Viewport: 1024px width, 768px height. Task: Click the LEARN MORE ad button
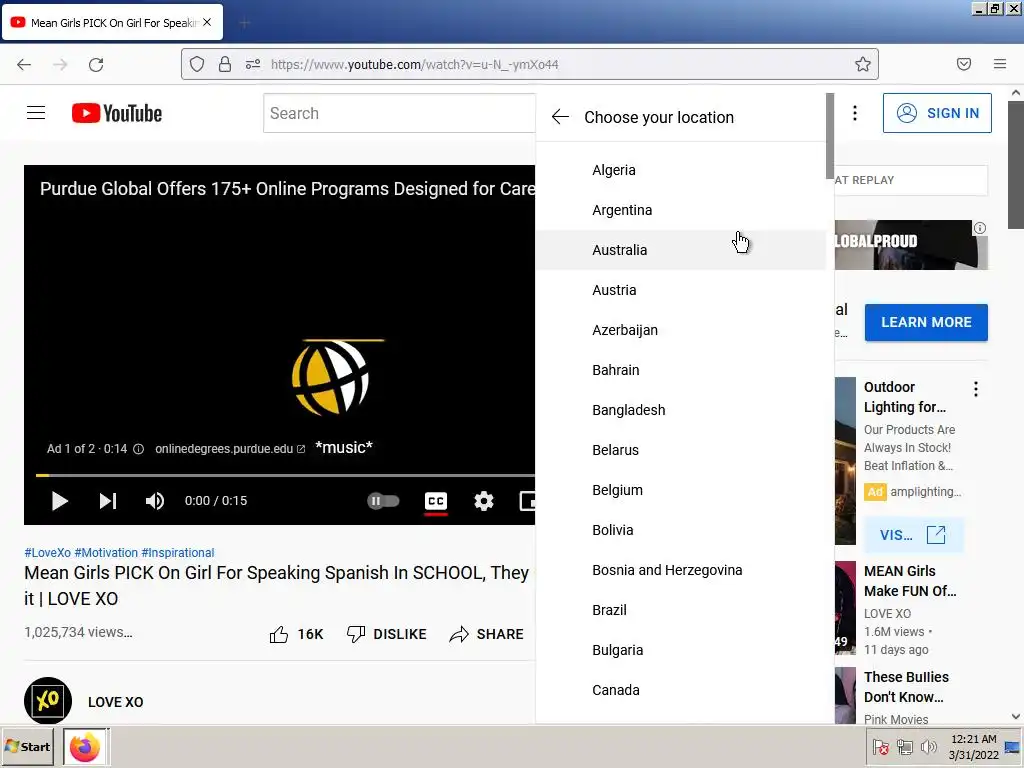[926, 322]
